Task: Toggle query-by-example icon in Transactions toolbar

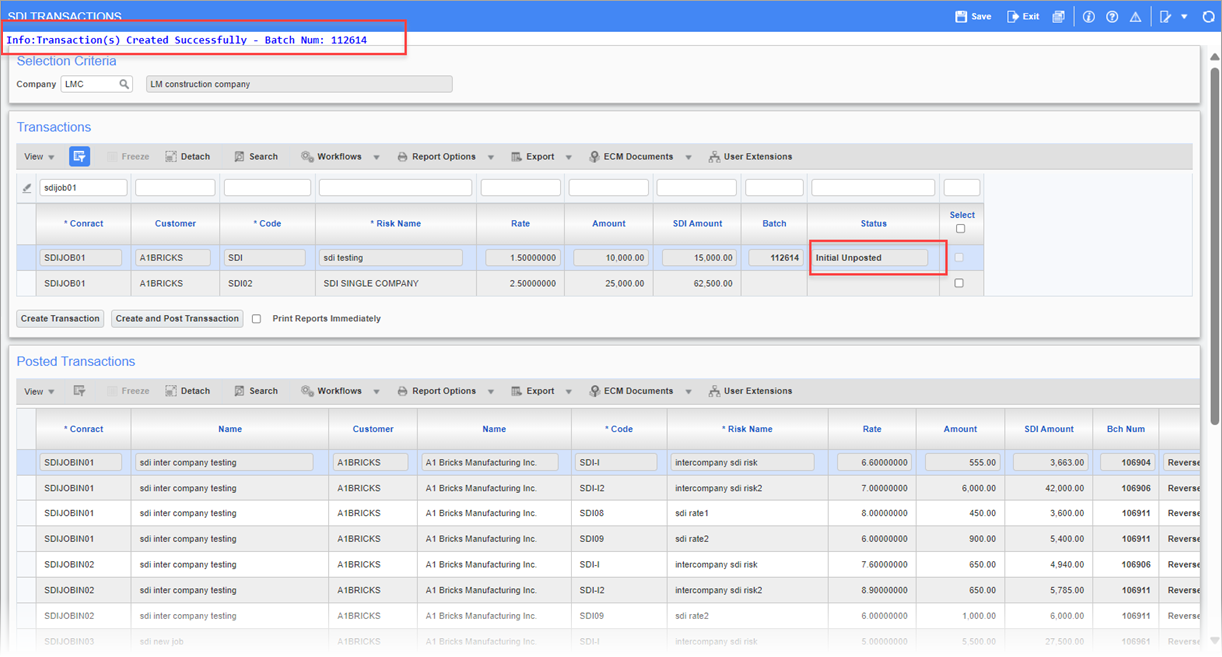Action: [80, 156]
